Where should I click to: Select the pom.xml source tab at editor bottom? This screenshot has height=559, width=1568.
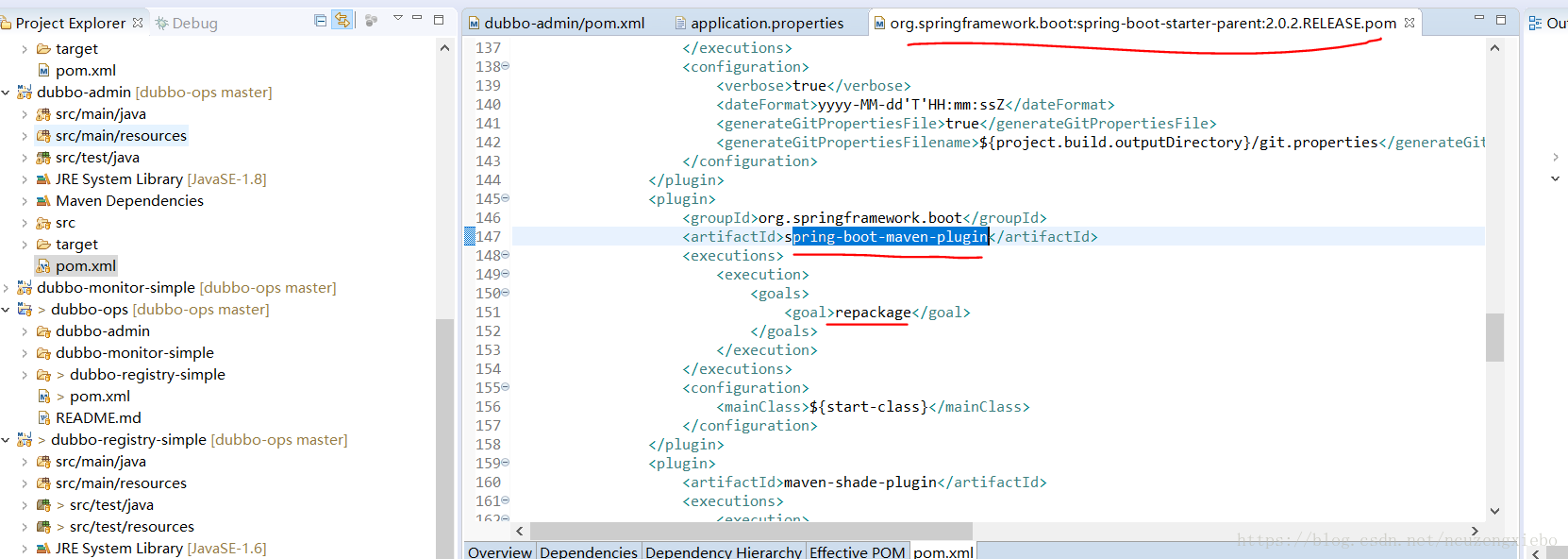pos(943,551)
